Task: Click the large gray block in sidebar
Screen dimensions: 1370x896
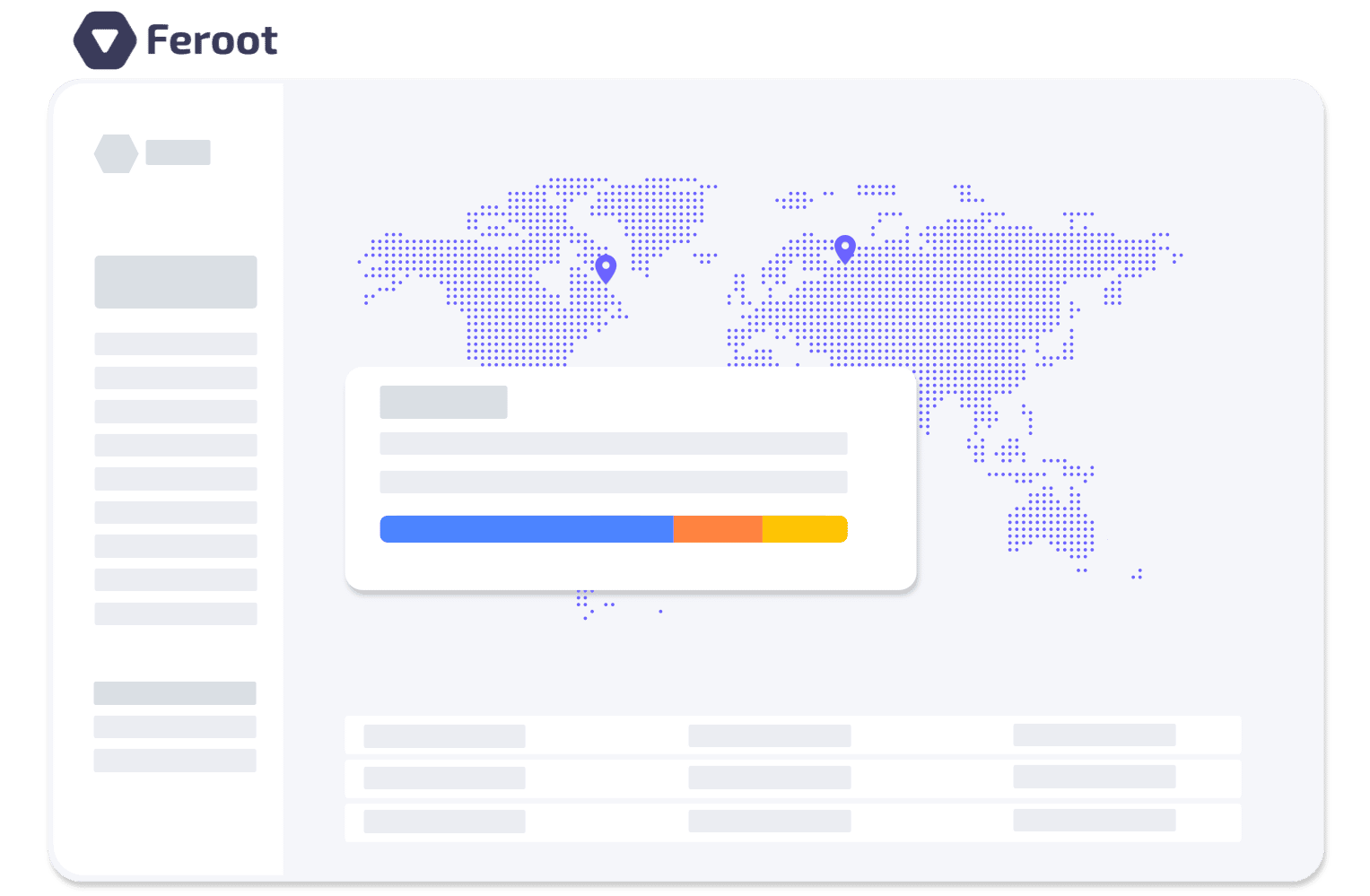Action: point(176,282)
